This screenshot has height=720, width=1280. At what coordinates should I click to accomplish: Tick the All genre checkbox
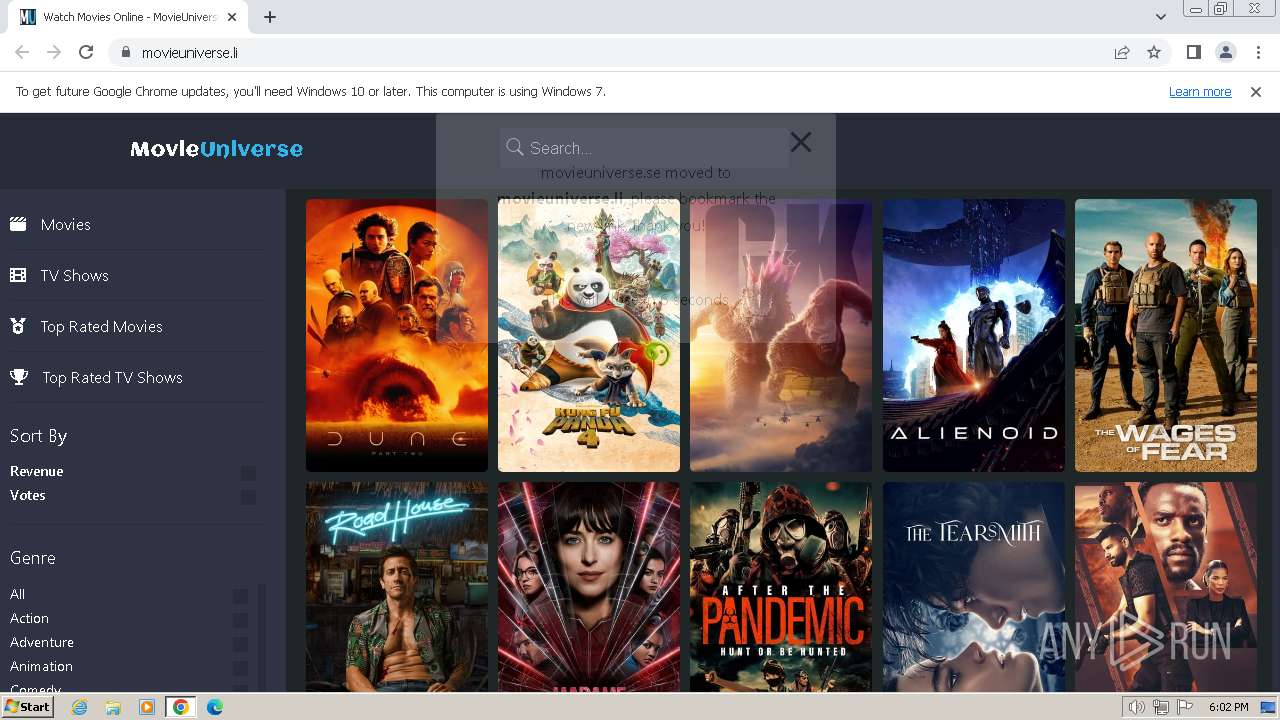pos(240,596)
